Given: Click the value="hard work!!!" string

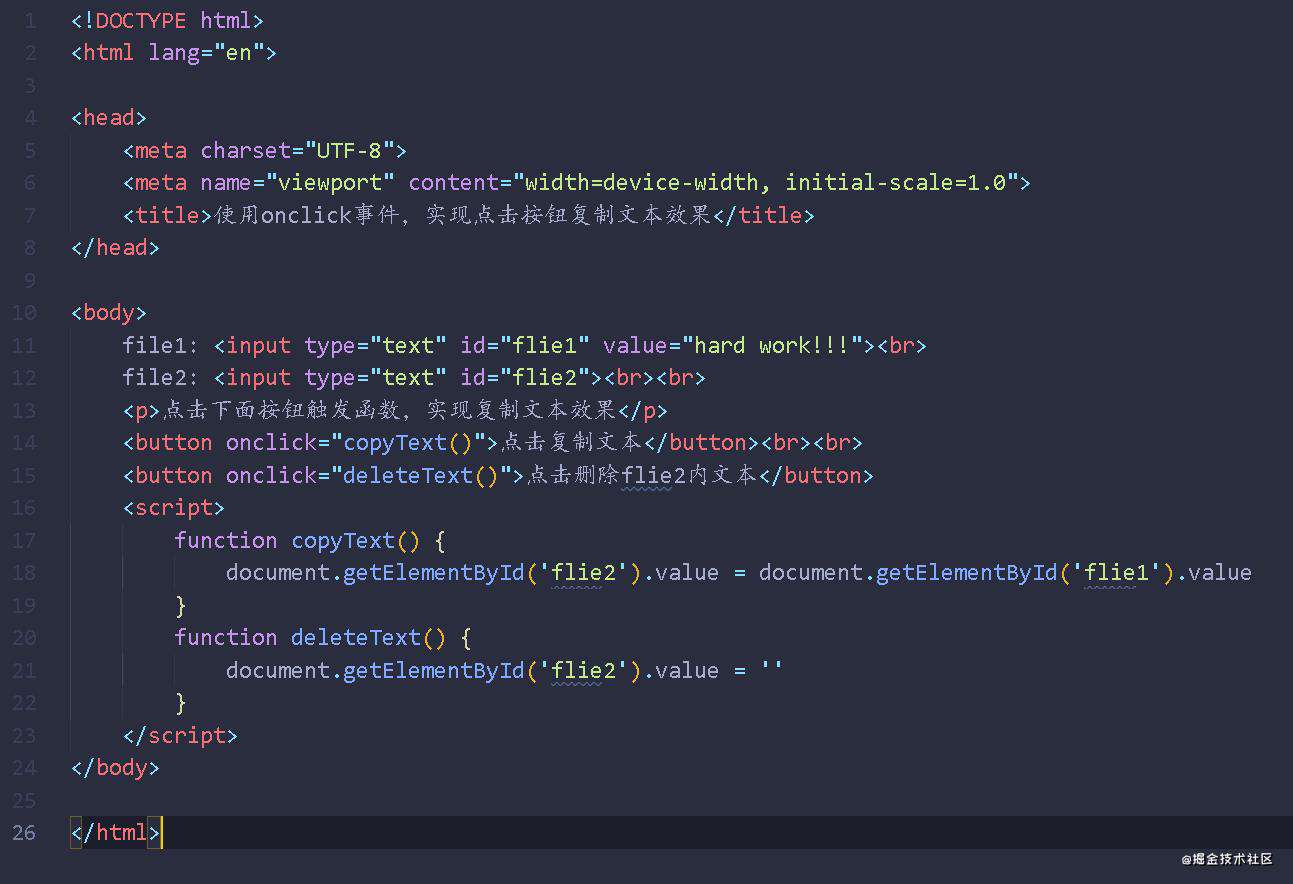Looking at the screenshot, I should pos(733,345).
